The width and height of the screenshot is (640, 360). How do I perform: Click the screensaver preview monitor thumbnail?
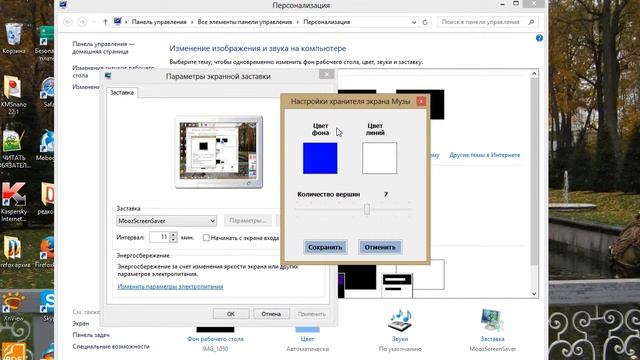[x=219, y=152]
